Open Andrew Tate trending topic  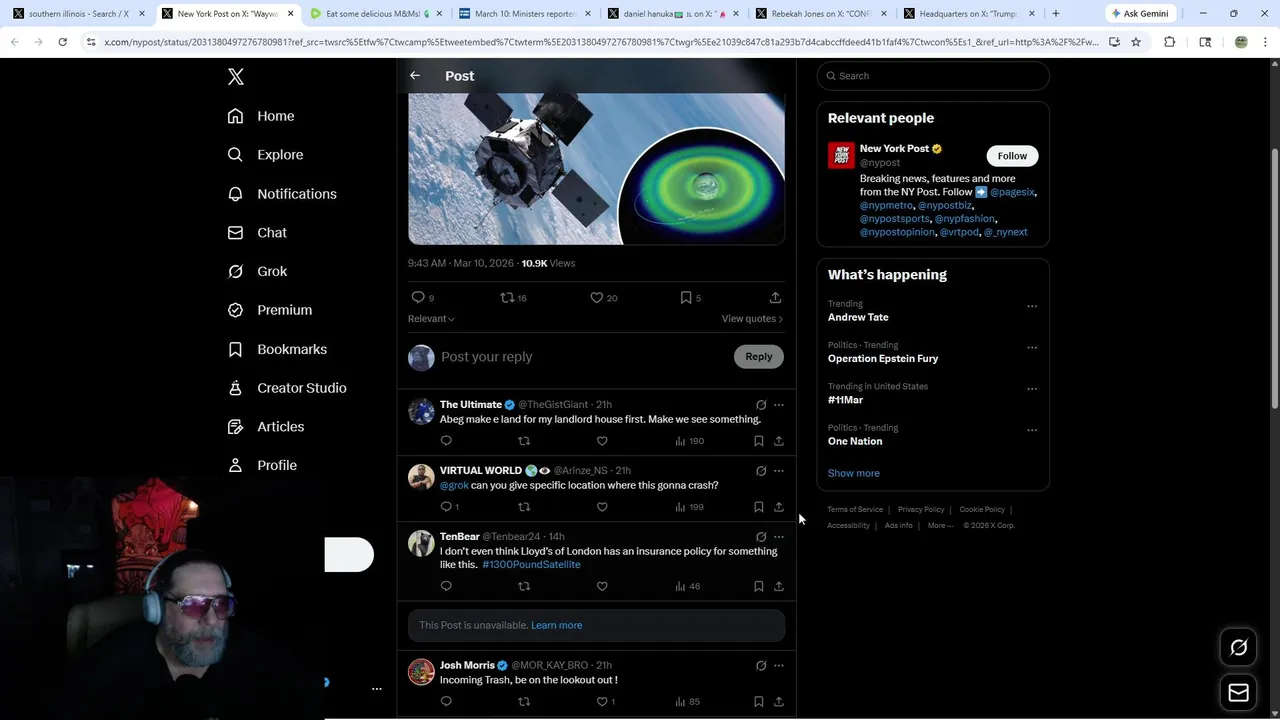coord(858,317)
